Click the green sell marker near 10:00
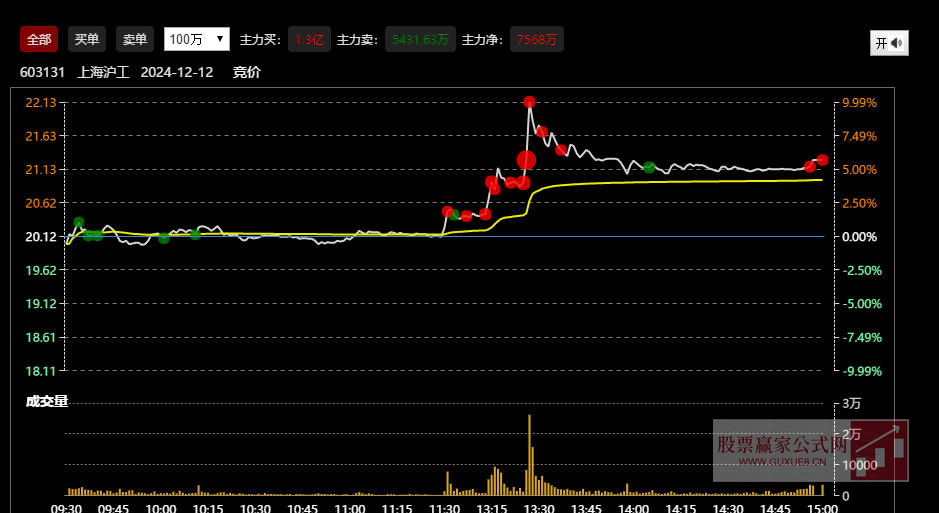 [164, 238]
